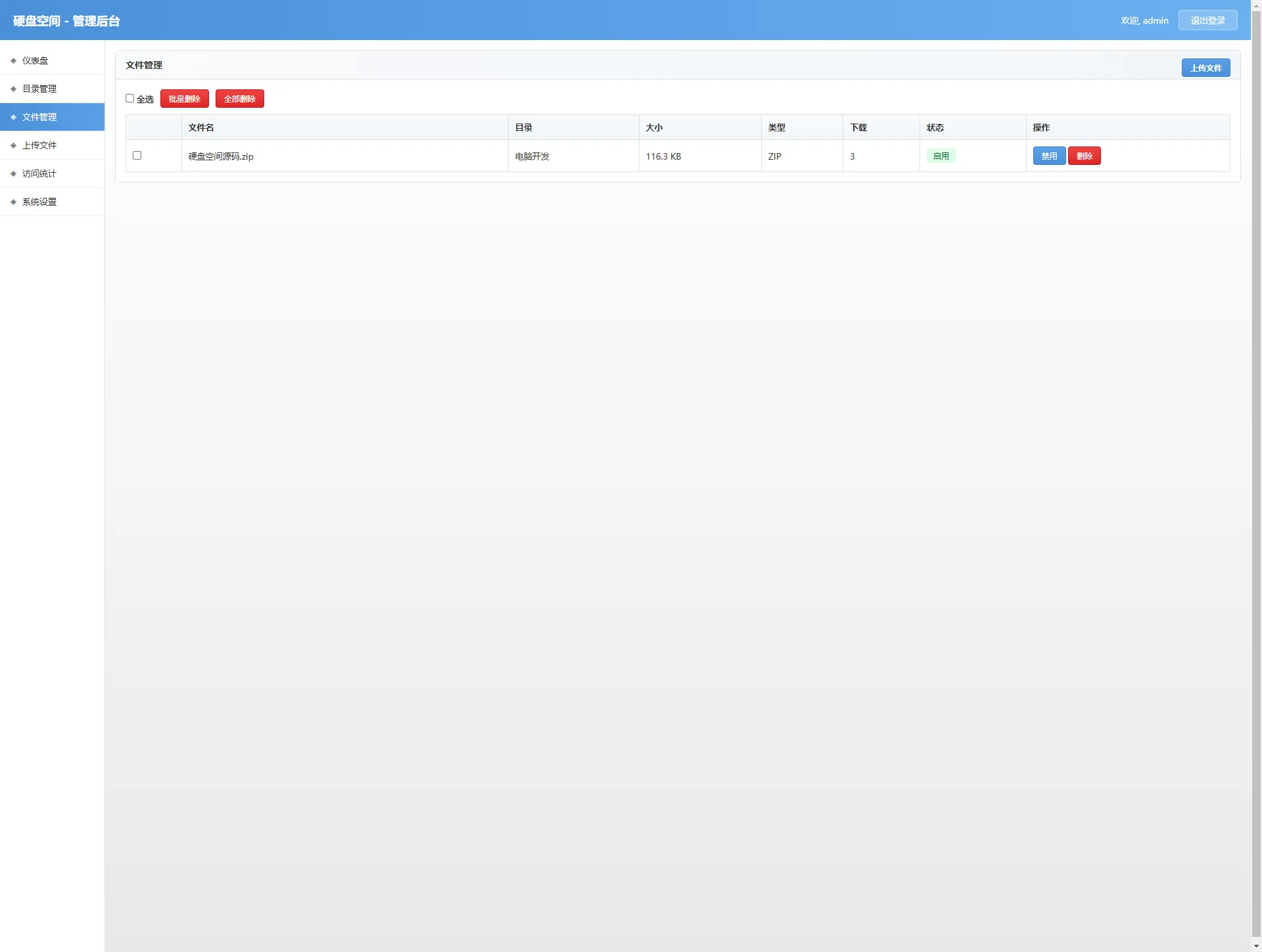The image size is (1262, 952).
Task: Click the diamond icon beside 访问统计
Action: 13,173
